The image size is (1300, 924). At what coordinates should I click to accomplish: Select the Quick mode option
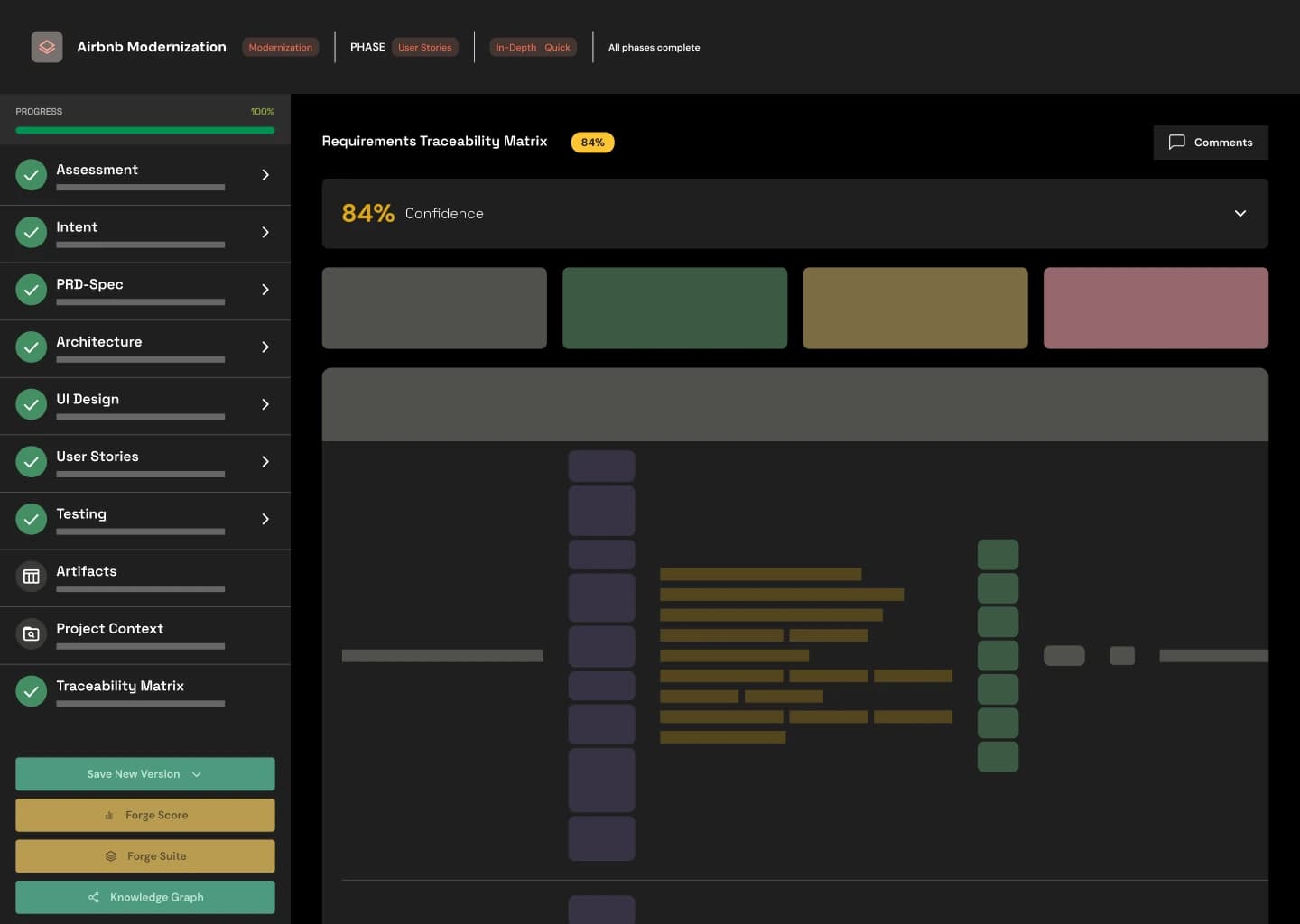coord(557,48)
